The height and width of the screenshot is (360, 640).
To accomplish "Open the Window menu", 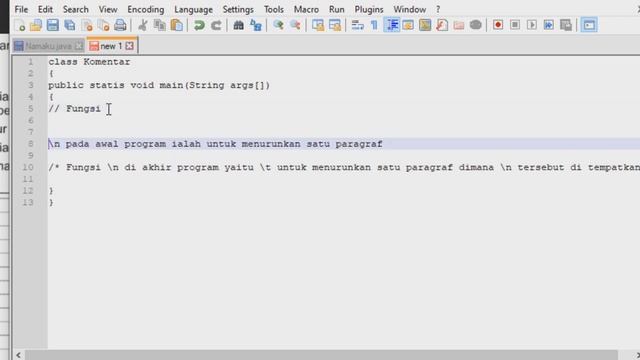I will [409, 9].
